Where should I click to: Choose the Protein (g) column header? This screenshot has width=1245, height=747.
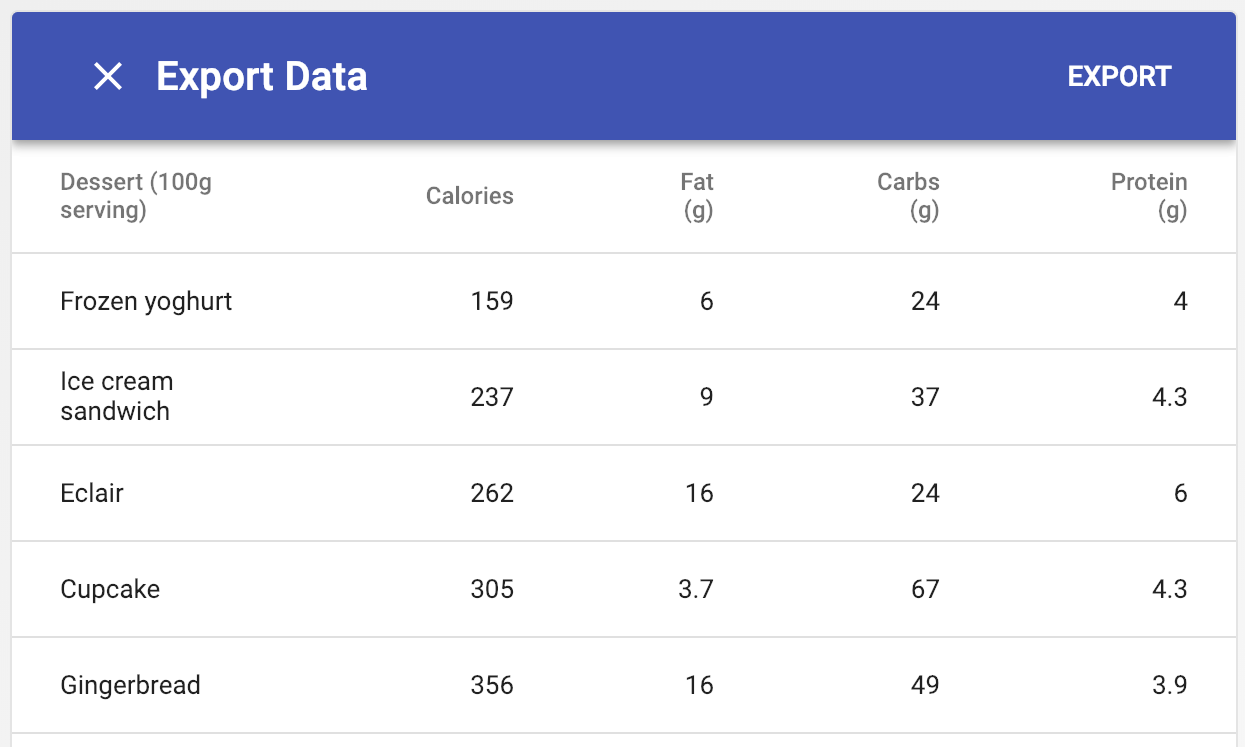coord(1149,197)
